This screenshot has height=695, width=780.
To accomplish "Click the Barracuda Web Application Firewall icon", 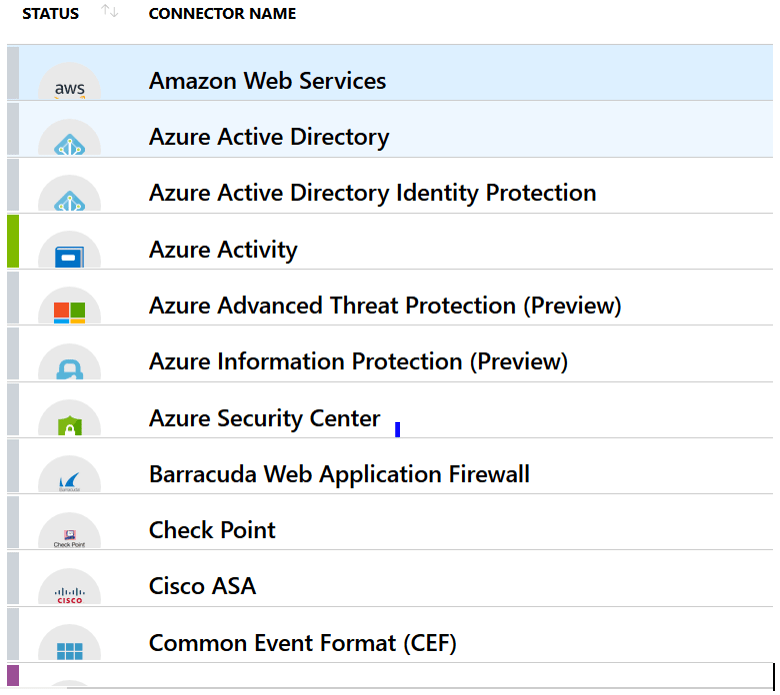I will tap(69, 479).
